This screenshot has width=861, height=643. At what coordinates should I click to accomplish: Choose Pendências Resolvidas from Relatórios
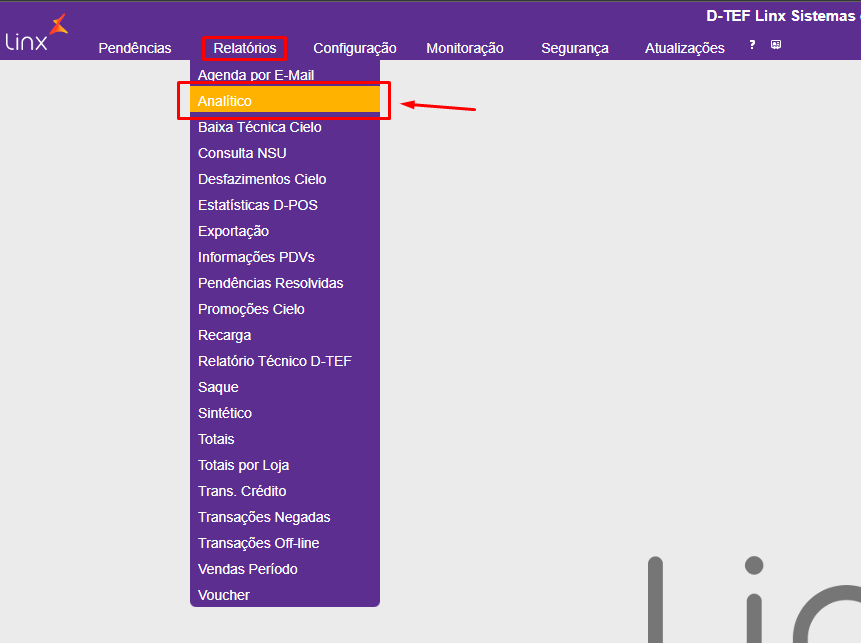click(x=284, y=283)
